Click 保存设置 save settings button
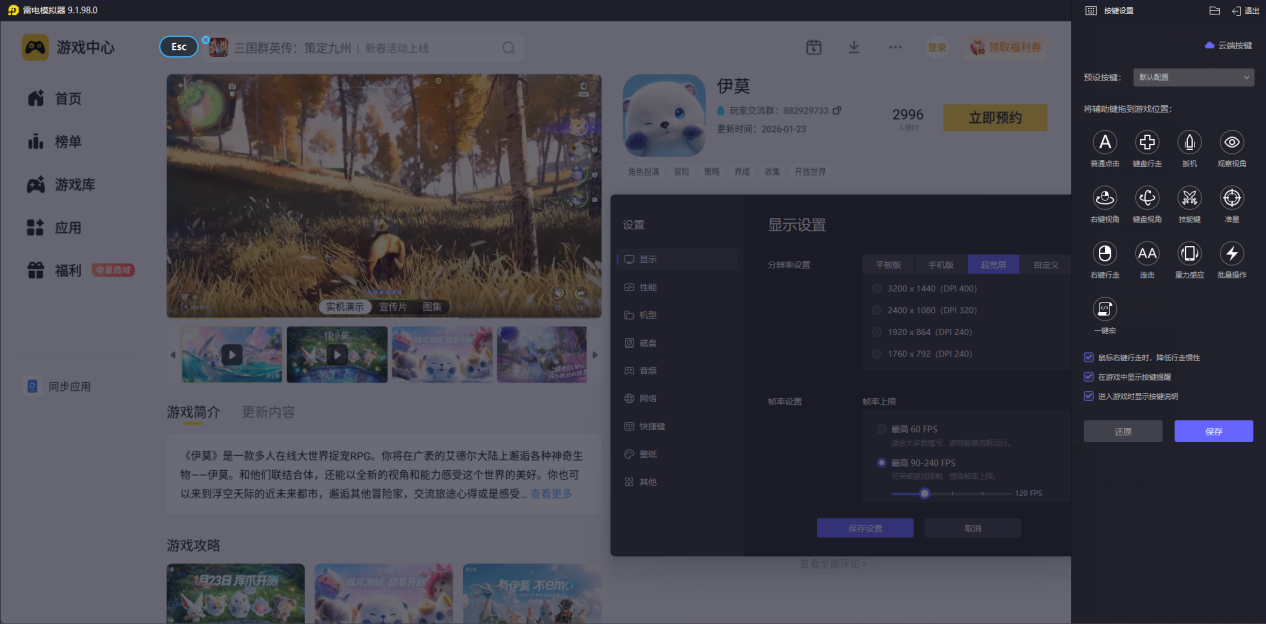This screenshot has width=1266, height=624. 865,528
